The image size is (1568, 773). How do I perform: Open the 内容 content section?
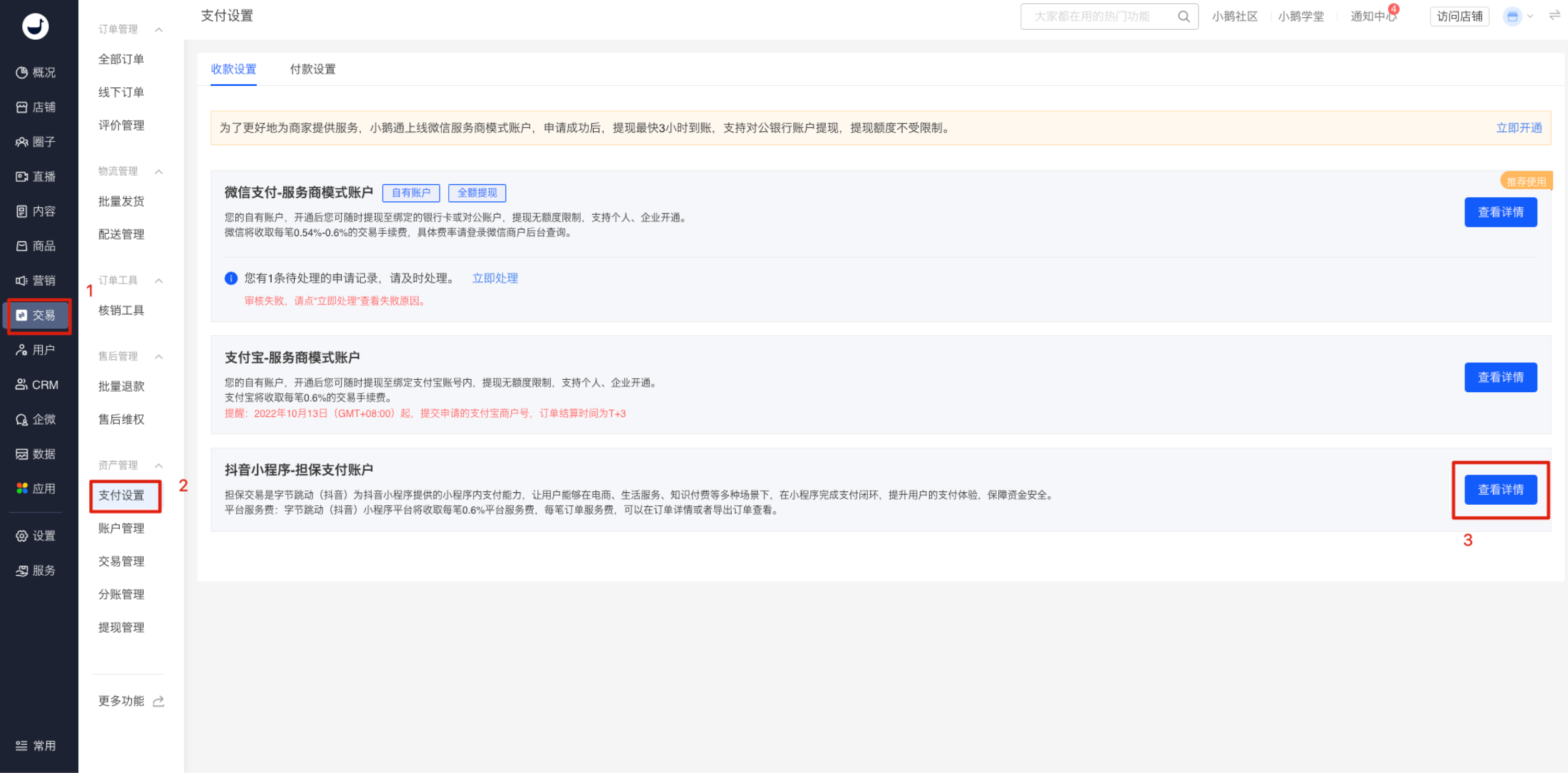(36, 211)
